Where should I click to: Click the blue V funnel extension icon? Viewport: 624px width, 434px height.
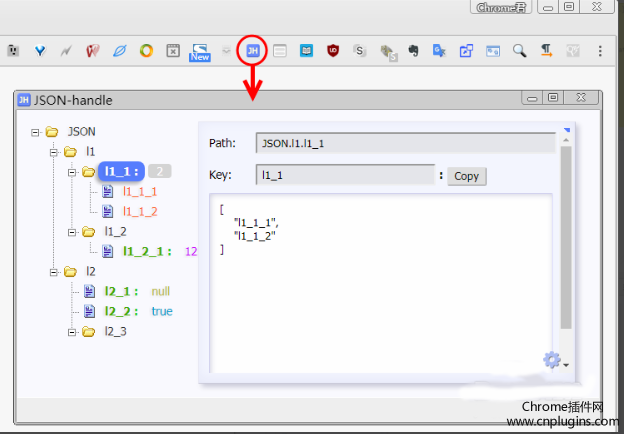(40, 51)
